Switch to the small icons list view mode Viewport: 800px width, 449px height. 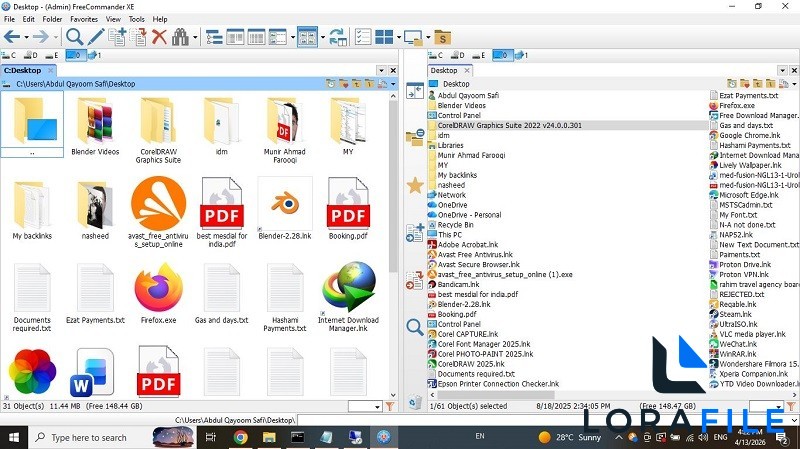(235, 37)
